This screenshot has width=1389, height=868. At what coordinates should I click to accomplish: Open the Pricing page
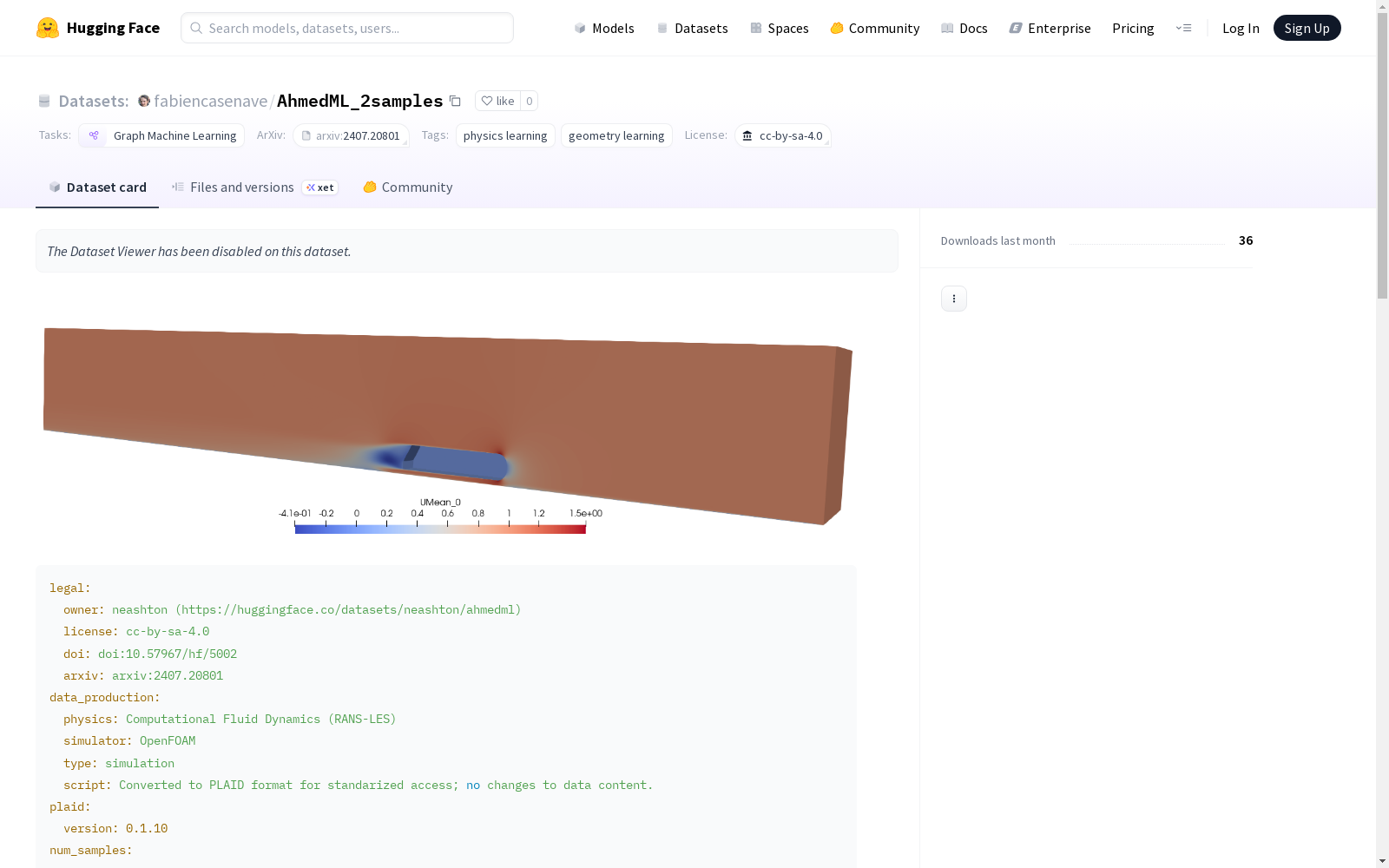click(1133, 28)
